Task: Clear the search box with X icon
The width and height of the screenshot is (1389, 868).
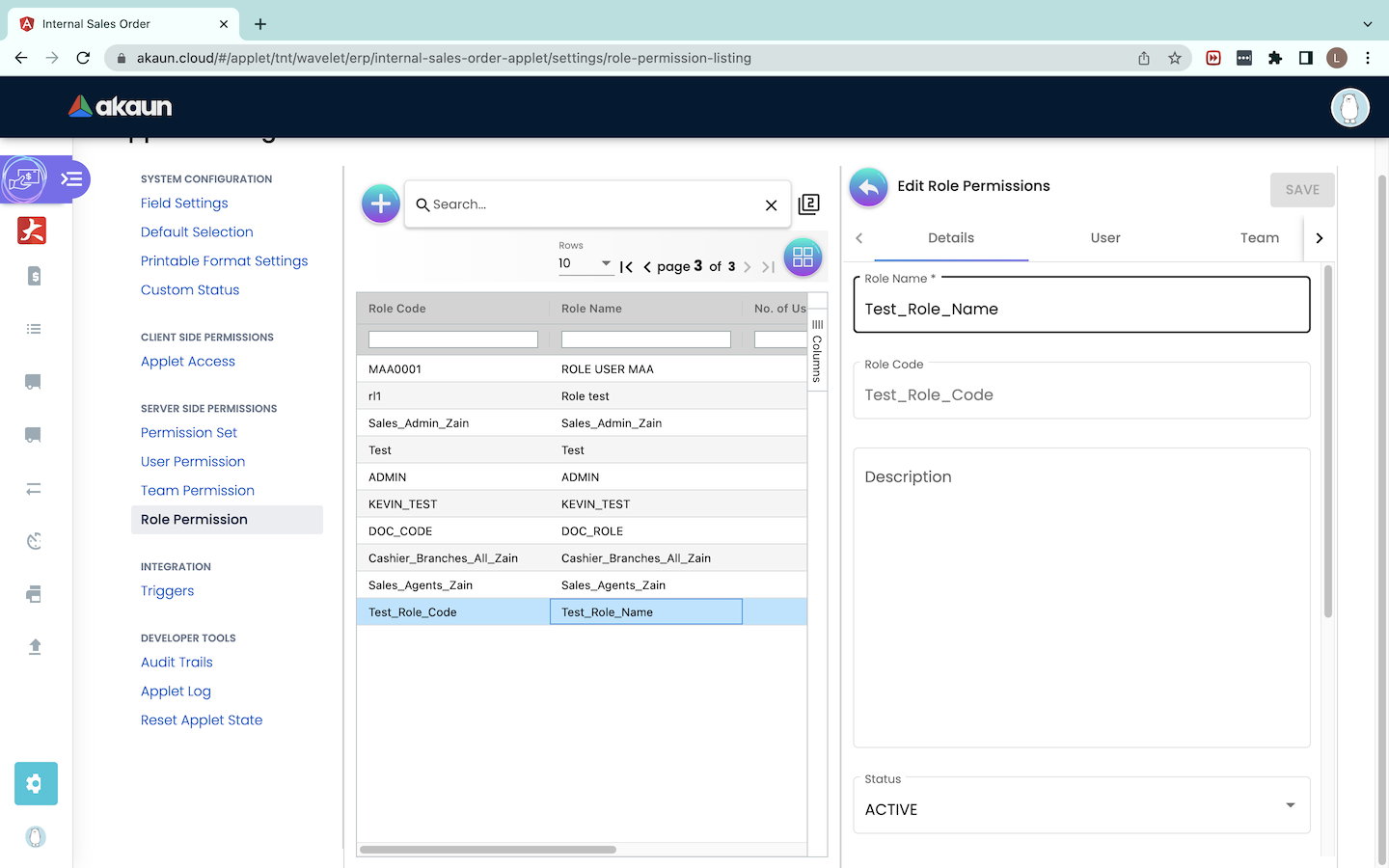Action: click(771, 204)
